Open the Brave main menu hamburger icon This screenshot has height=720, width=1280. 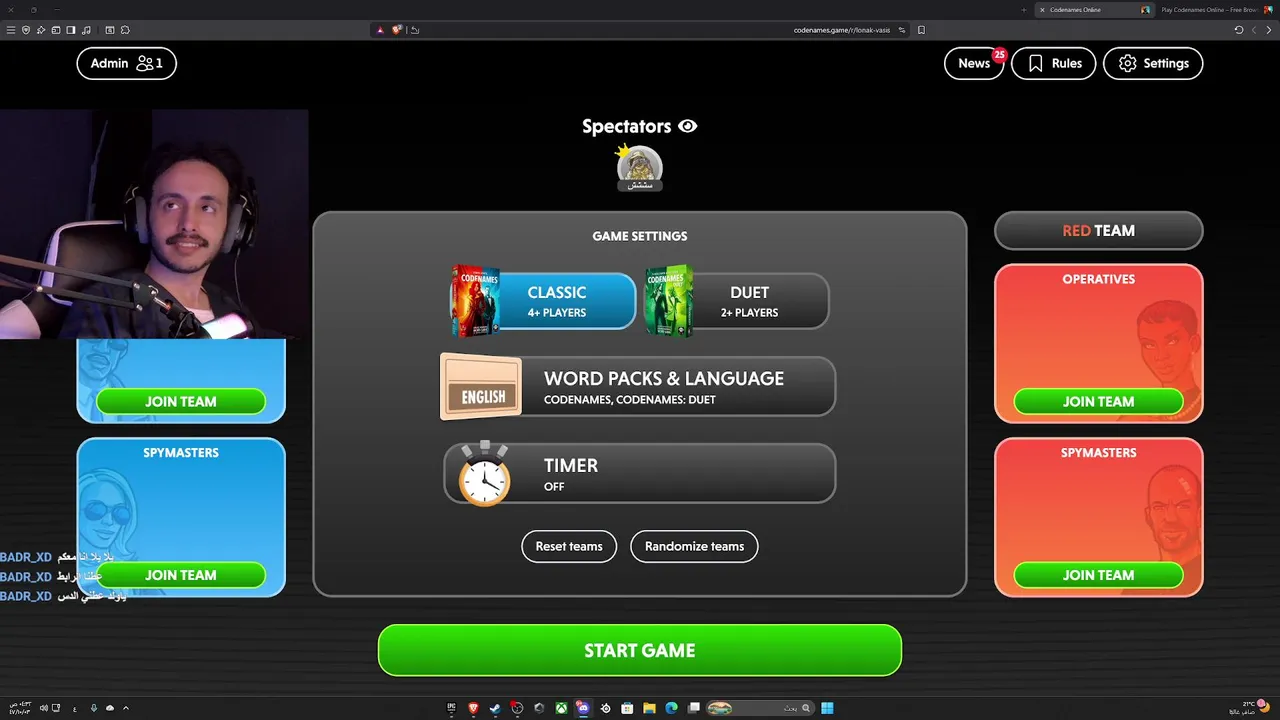pyautogui.click(x=11, y=30)
